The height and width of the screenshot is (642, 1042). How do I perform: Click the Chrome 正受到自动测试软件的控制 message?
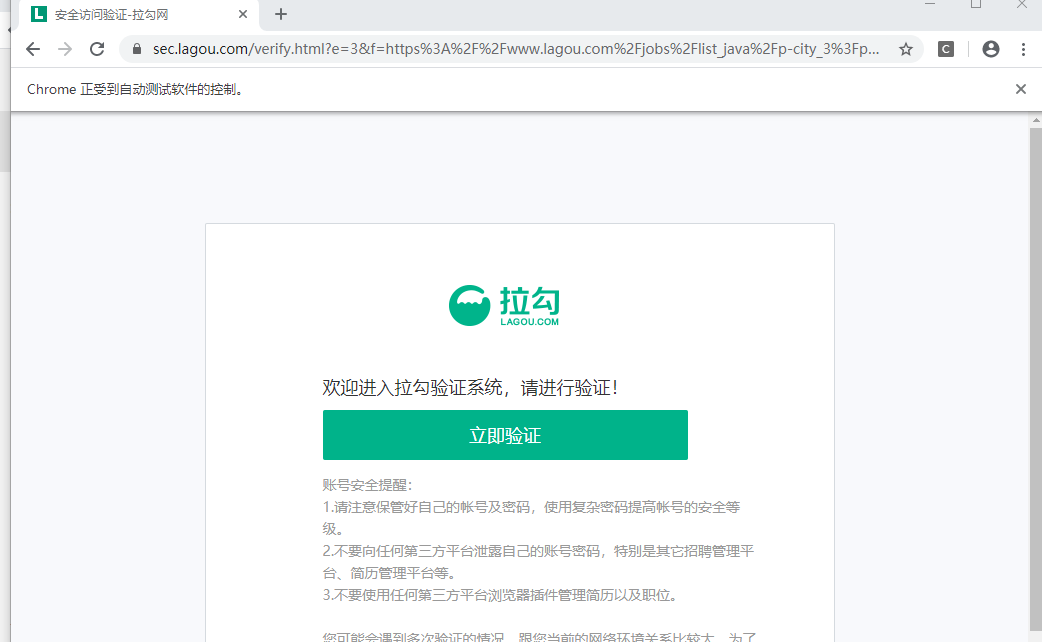coord(136,89)
